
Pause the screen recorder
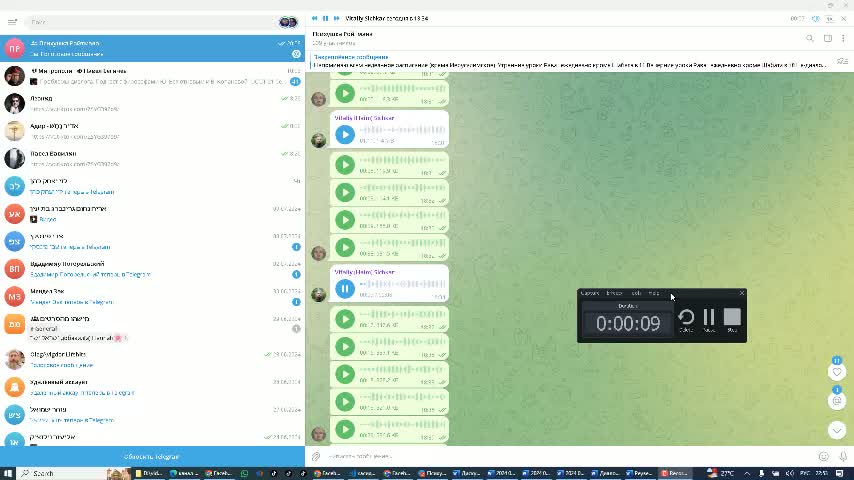[709, 318]
